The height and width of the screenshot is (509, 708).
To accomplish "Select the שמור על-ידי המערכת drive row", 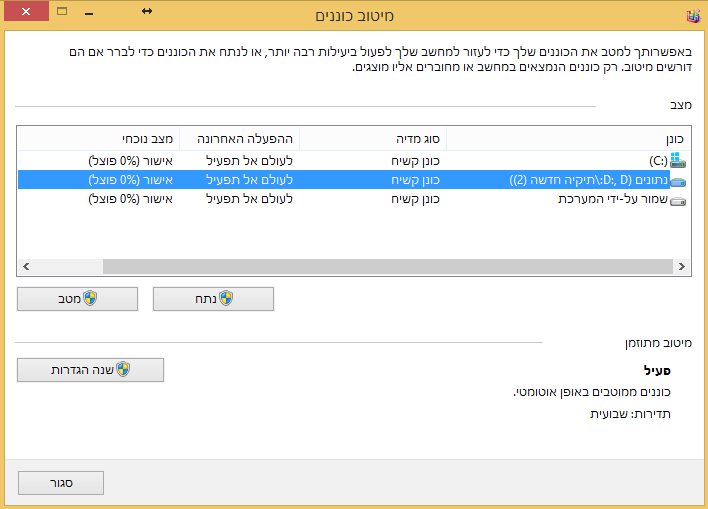I will (354, 199).
